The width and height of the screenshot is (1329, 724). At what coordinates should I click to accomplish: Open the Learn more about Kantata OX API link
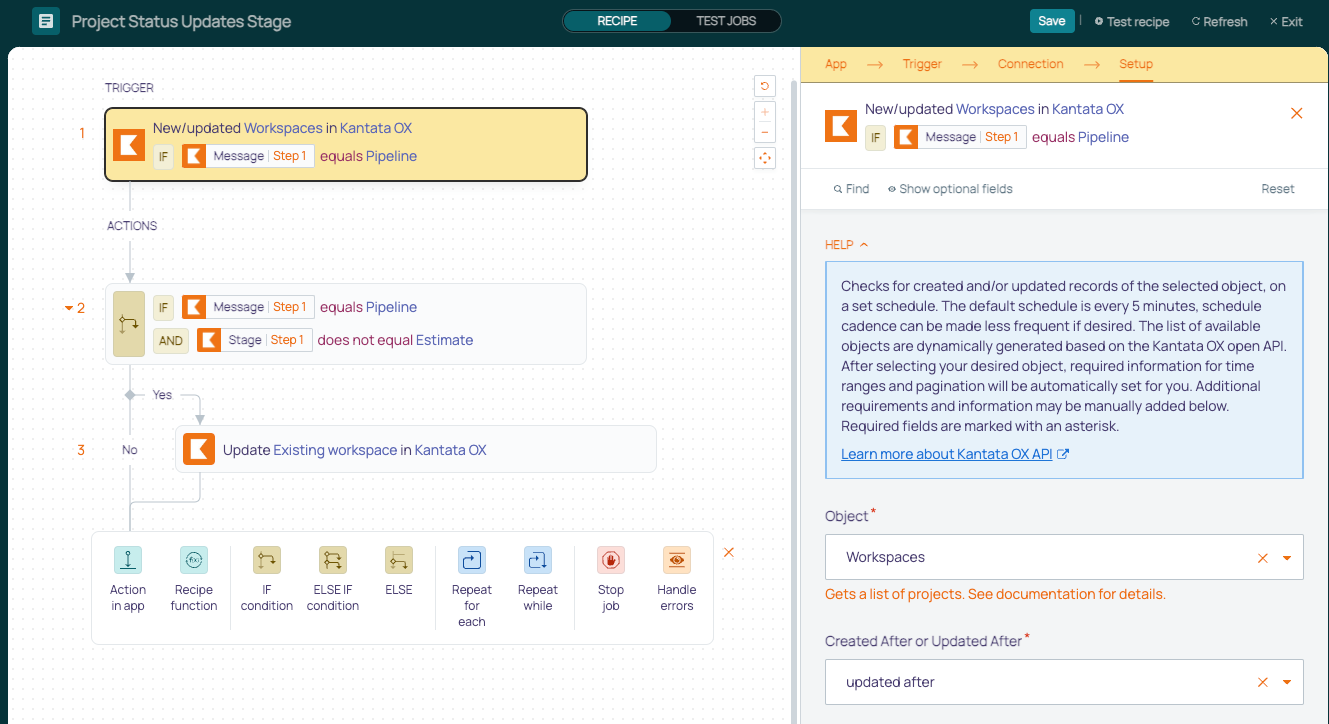coord(955,454)
